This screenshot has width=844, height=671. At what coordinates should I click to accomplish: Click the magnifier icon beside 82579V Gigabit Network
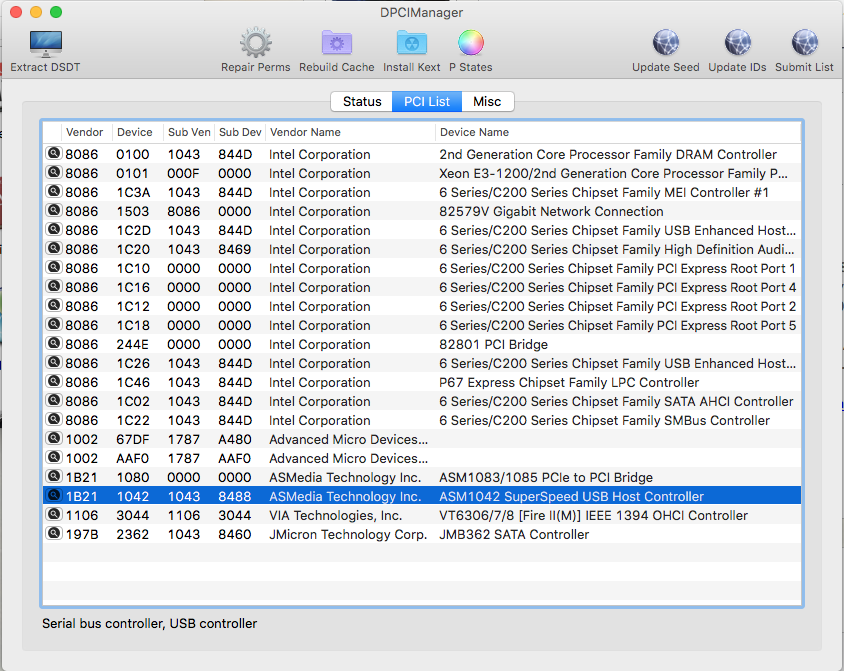pyautogui.click(x=53, y=211)
